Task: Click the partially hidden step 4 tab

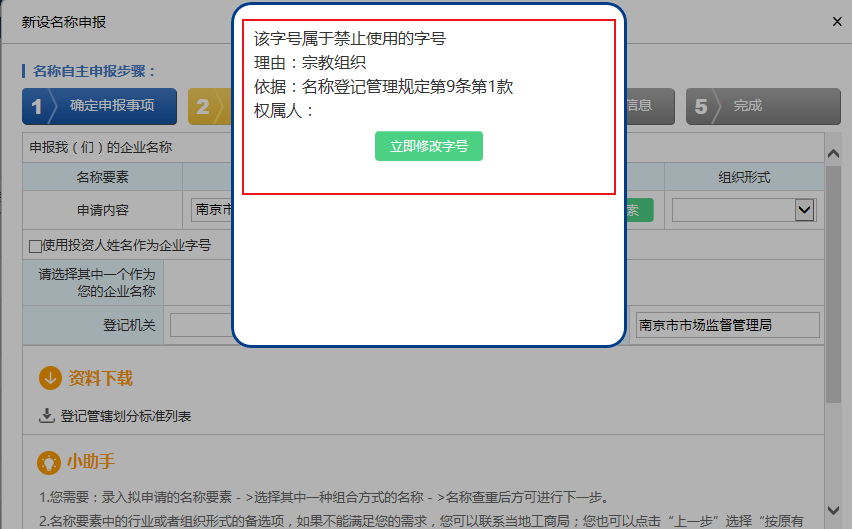Action: [650, 106]
